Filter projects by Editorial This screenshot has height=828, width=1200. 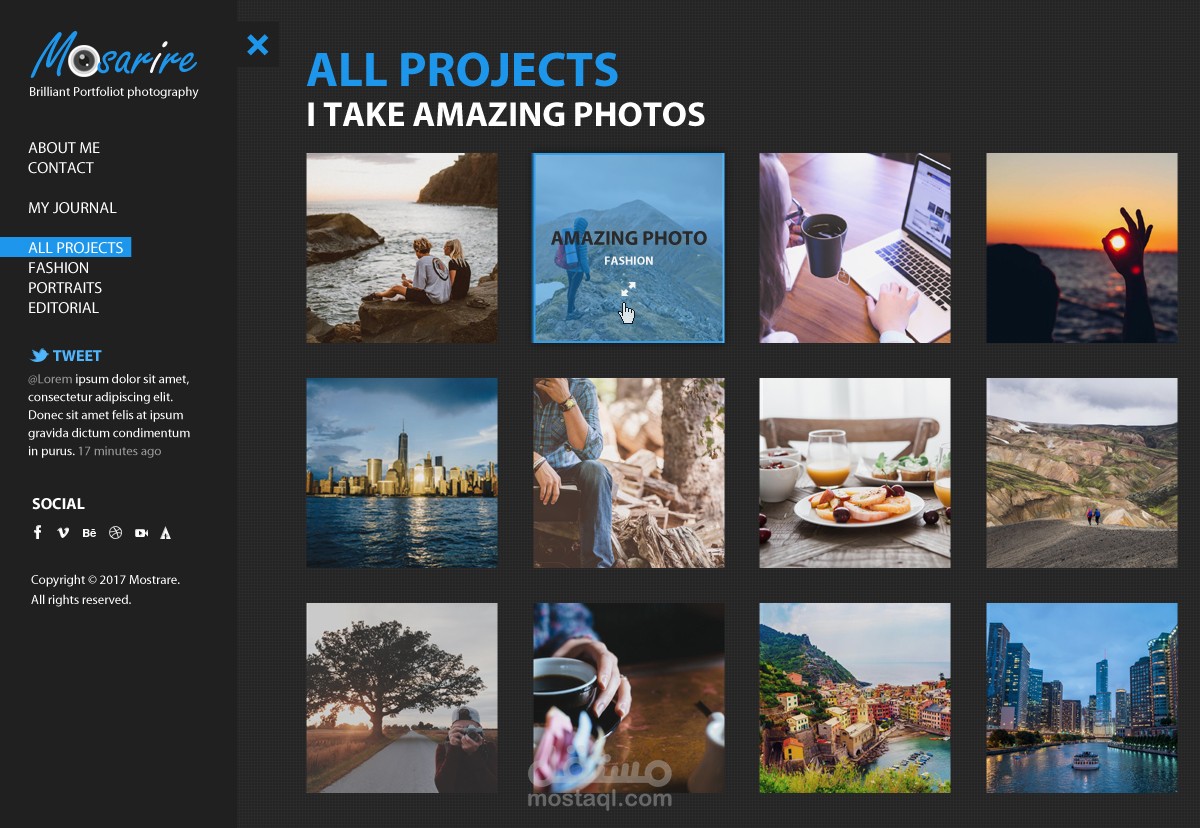[63, 308]
